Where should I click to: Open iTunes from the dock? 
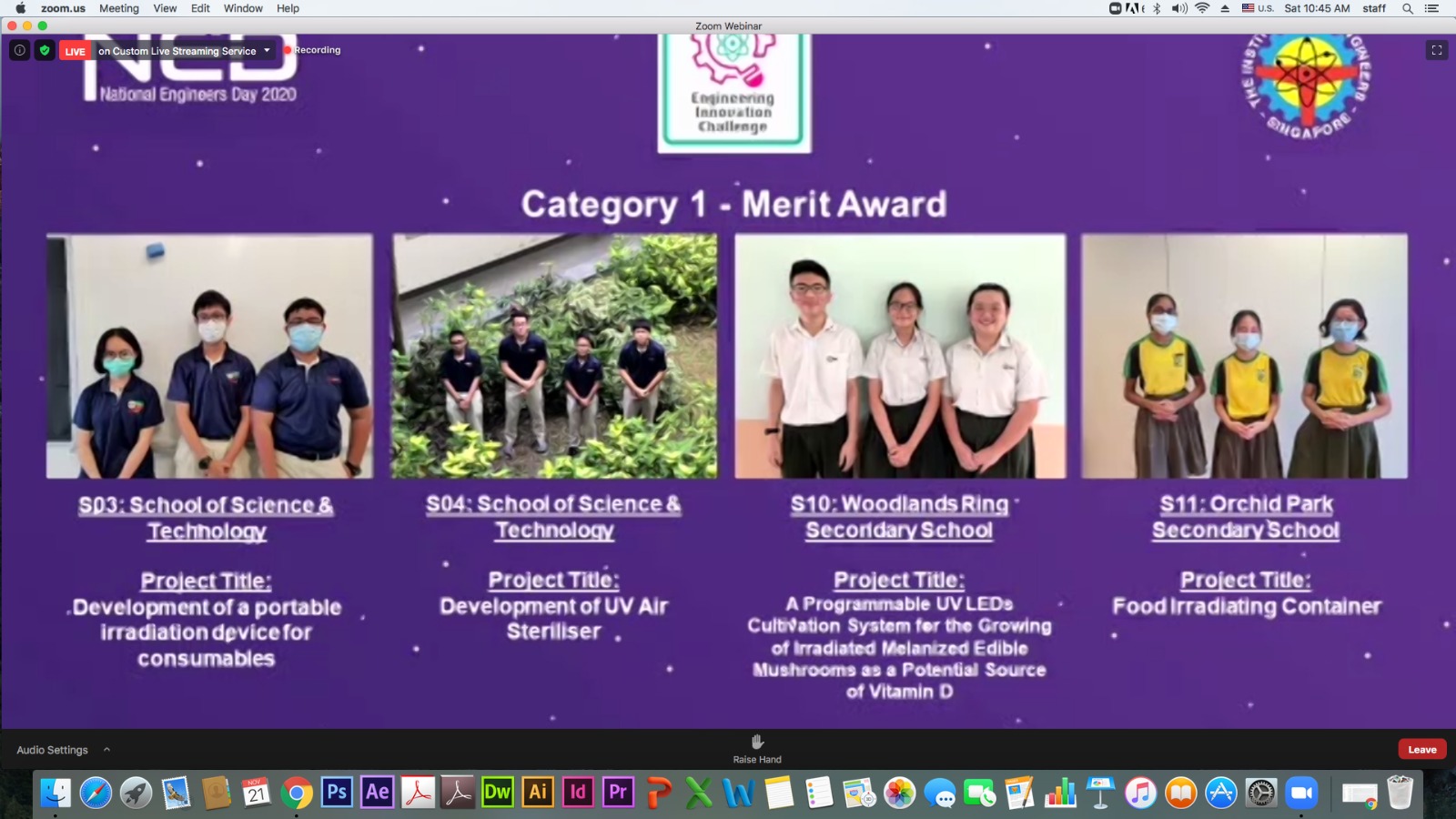point(1140,793)
